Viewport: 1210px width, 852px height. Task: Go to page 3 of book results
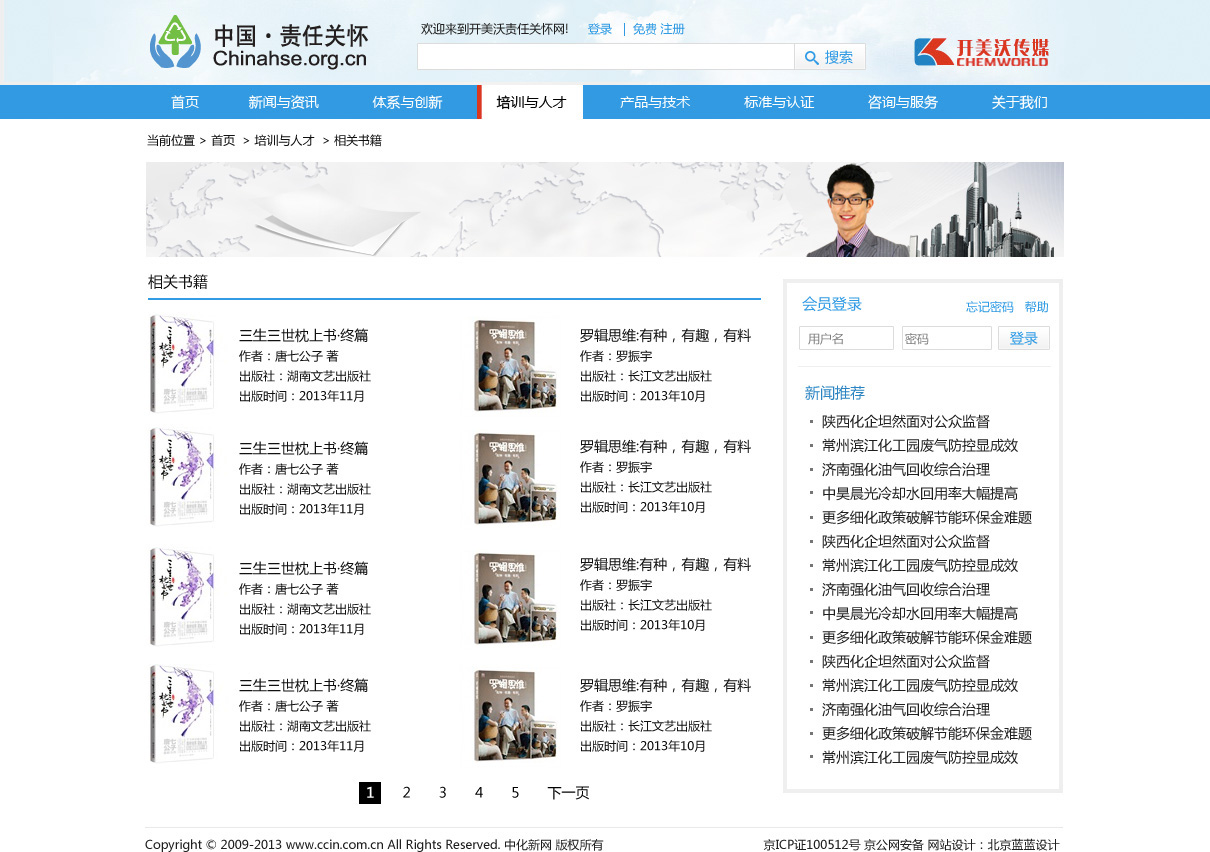point(442,792)
